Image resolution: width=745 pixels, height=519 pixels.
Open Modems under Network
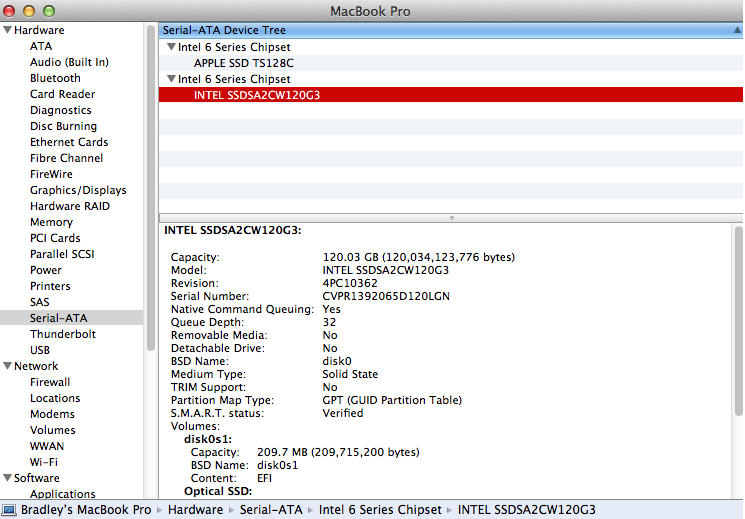[52, 414]
